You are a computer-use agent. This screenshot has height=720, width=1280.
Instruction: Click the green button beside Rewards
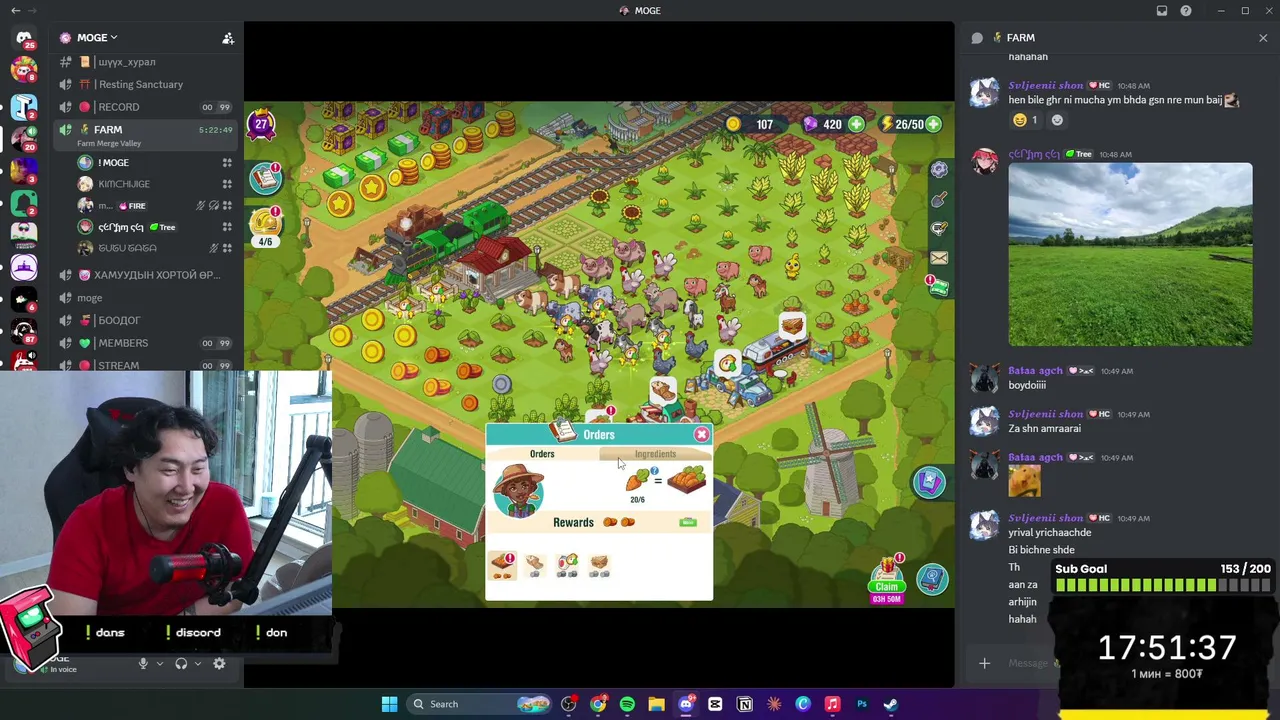point(688,522)
